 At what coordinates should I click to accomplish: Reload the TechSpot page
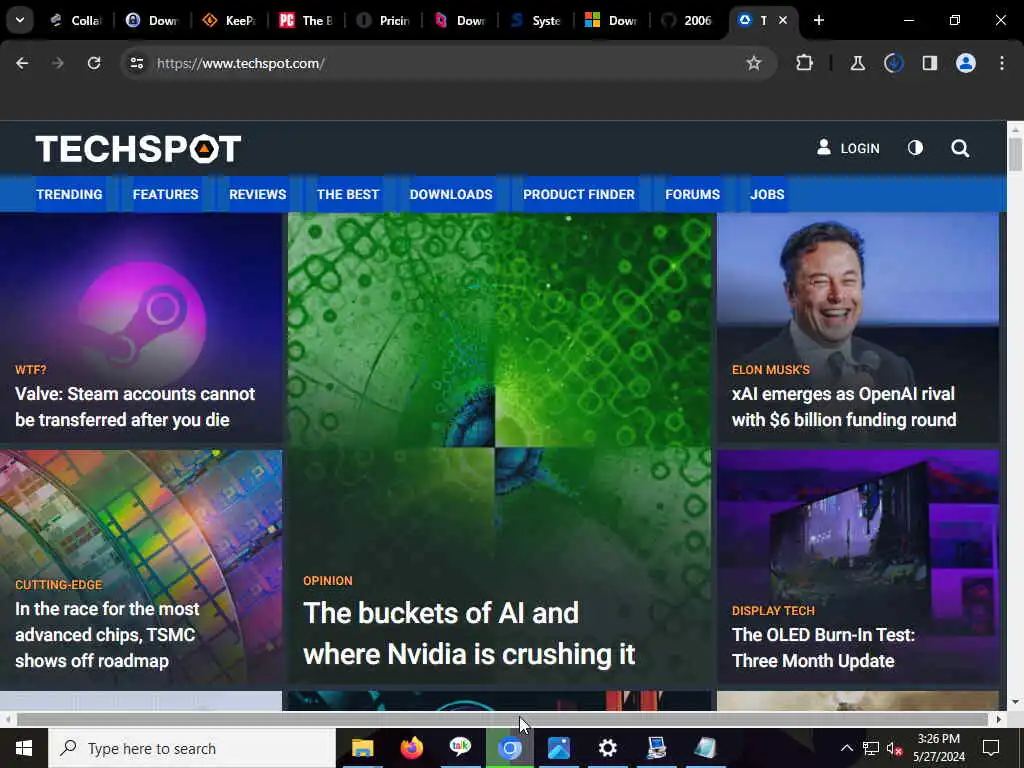94,63
